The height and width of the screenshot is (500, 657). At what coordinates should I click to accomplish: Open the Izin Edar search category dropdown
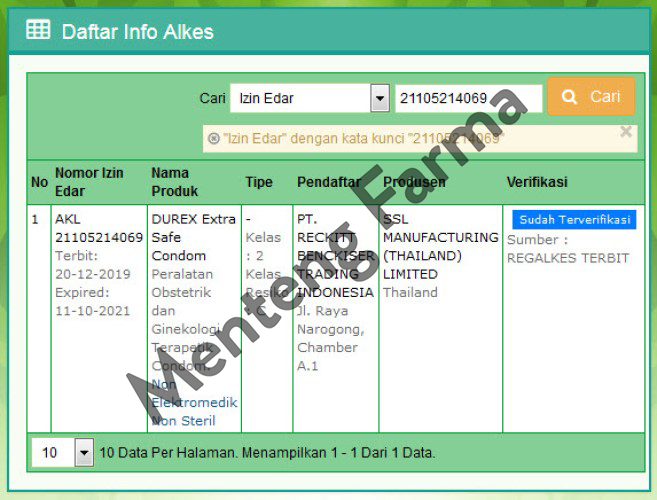[379, 98]
